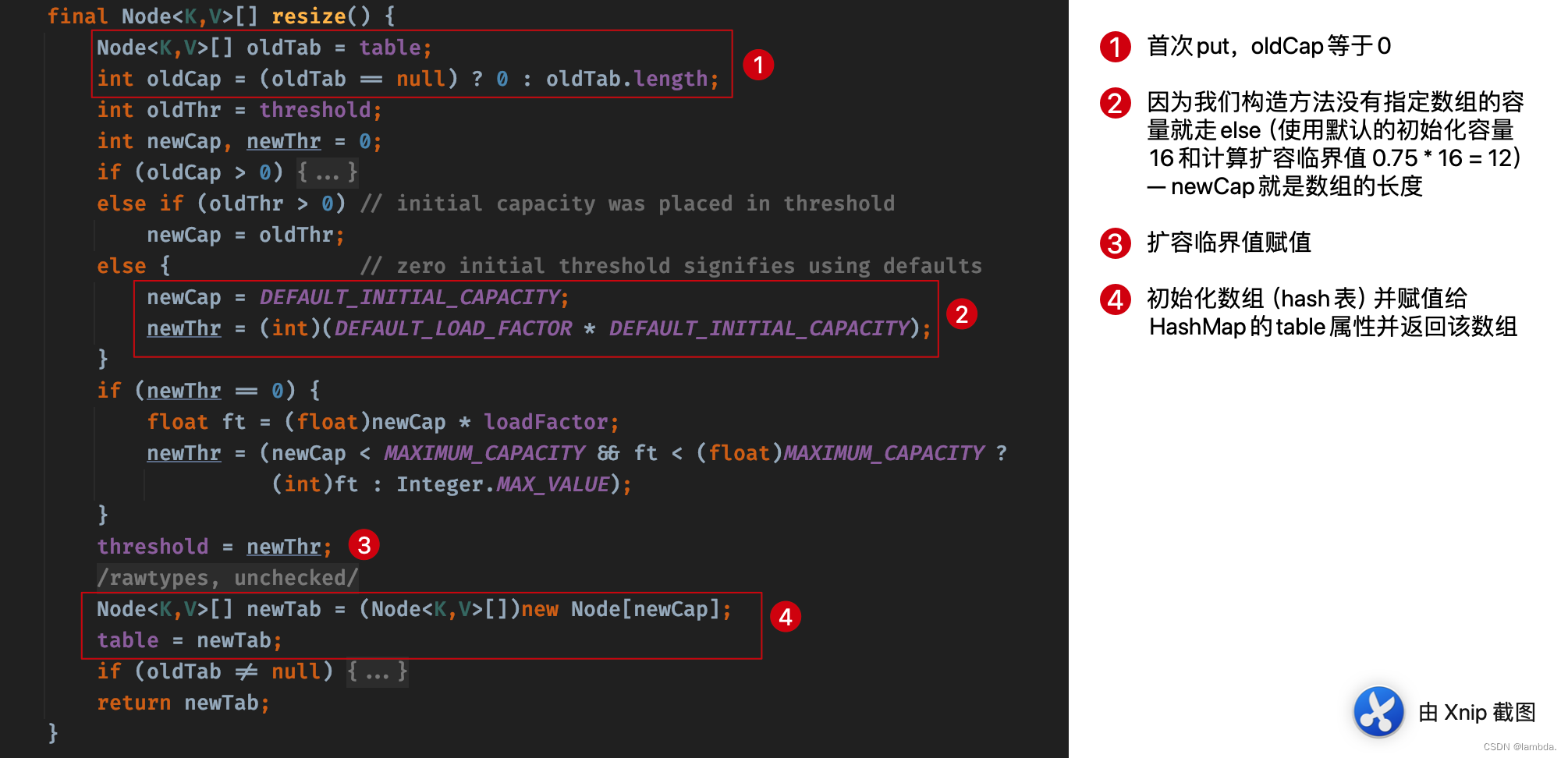The width and height of the screenshot is (1568, 758).
Task: Click "newThr" in "int newCap, newThr = 0;"
Action: [x=284, y=141]
